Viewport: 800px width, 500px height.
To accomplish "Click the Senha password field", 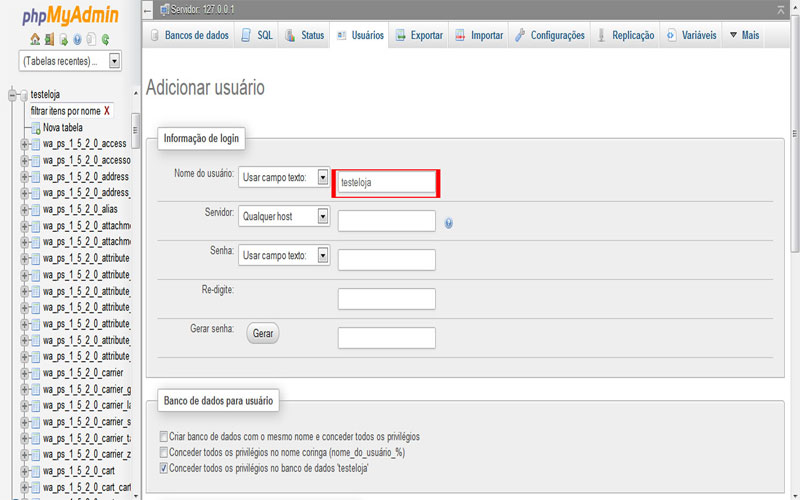I will point(386,260).
